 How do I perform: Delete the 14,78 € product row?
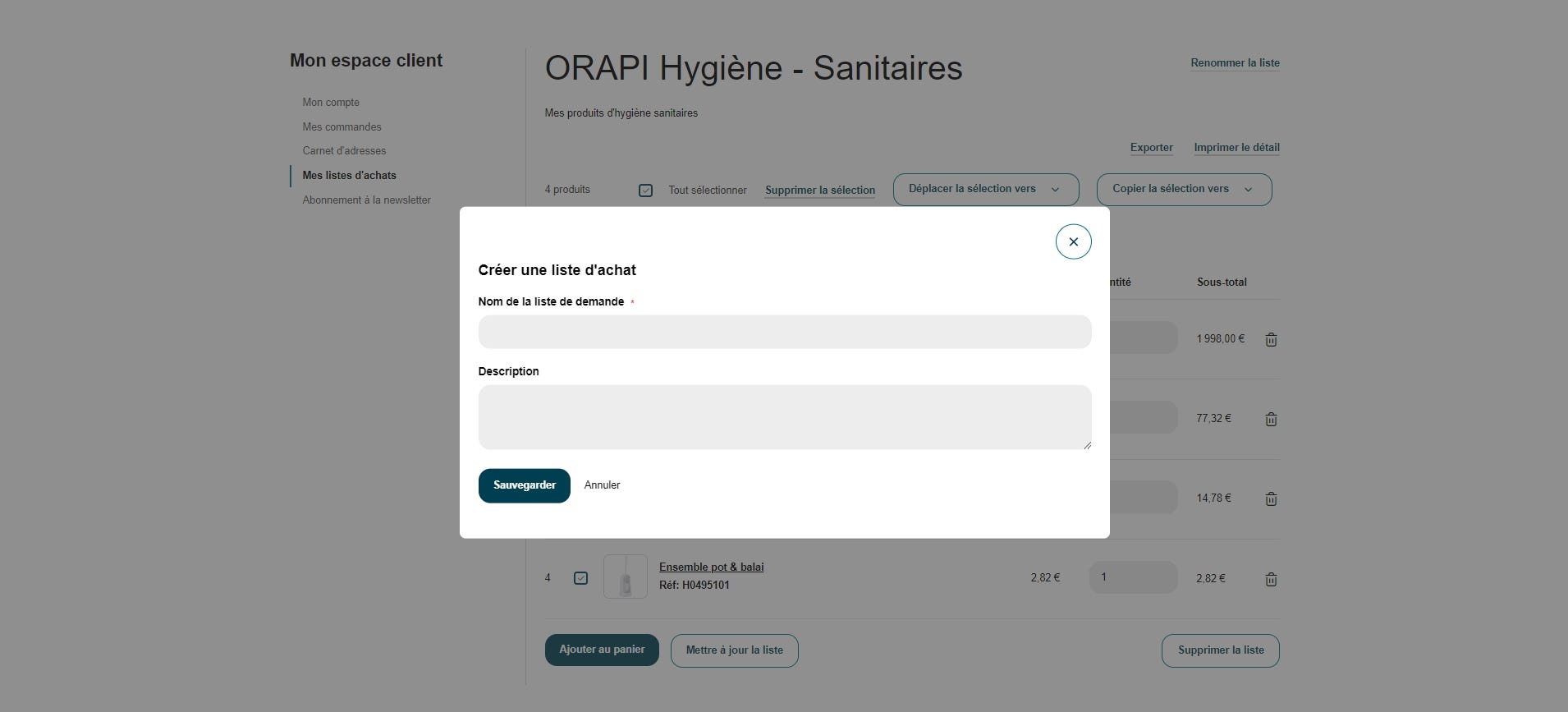pos(1271,498)
